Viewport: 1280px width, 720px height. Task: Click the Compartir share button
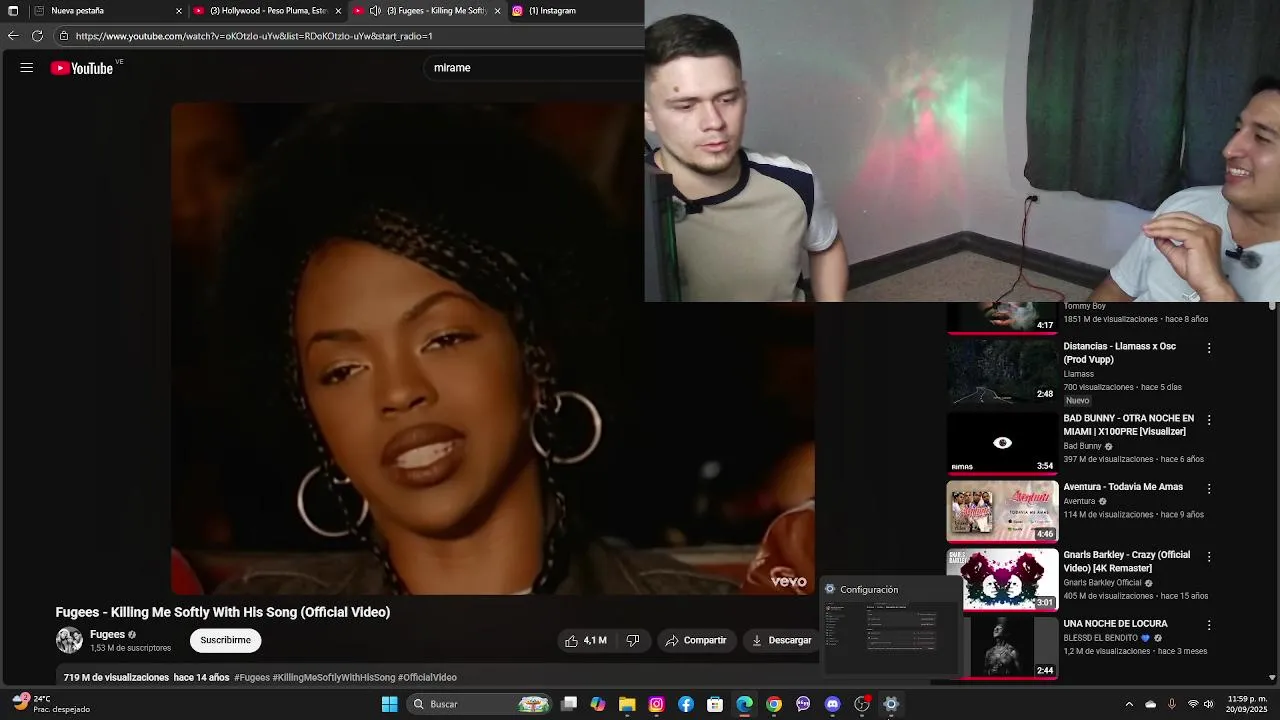coord(696,640)
